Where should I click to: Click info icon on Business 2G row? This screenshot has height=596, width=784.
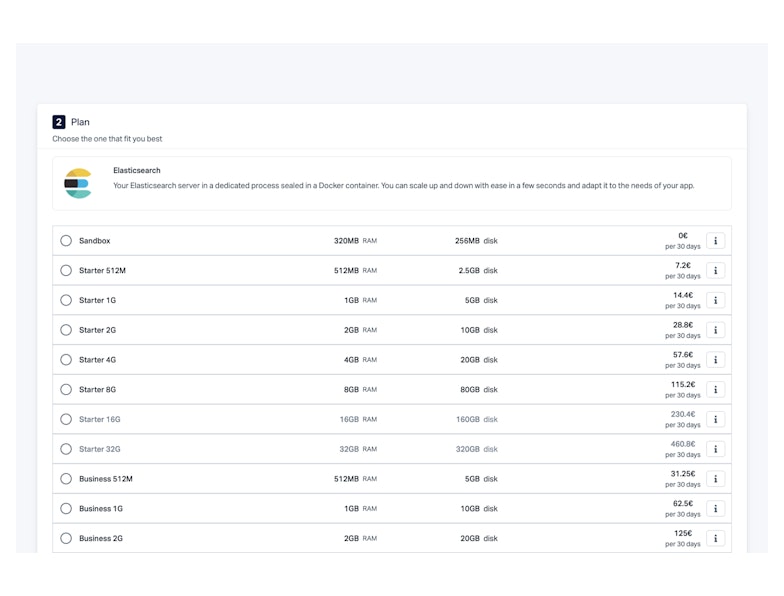(715, 538)
